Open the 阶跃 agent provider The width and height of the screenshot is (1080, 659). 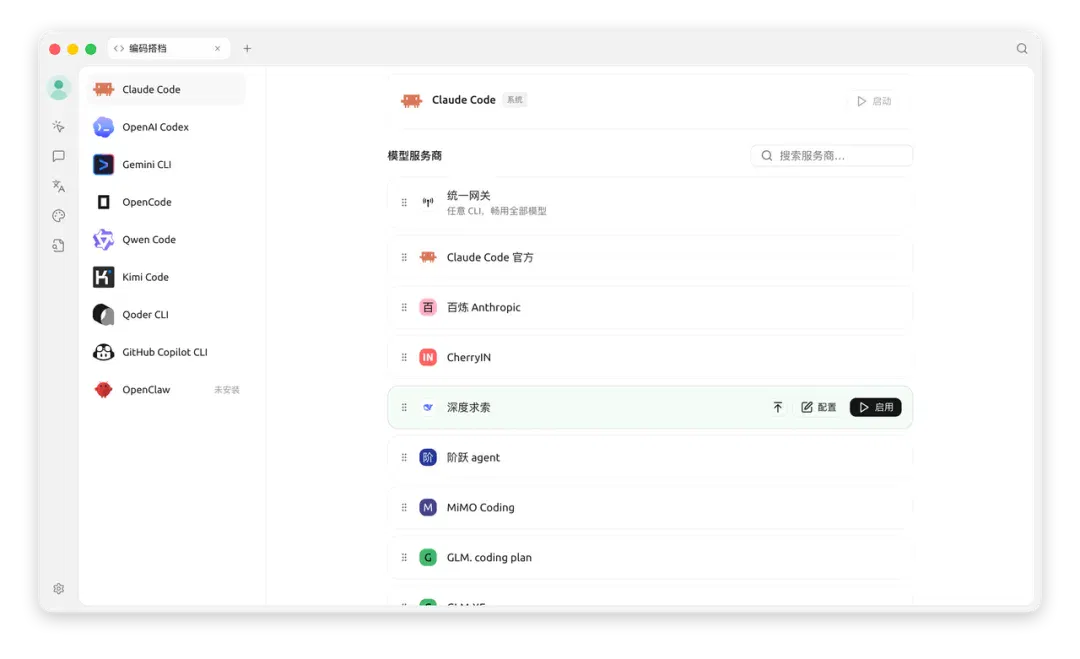[650, 457]
